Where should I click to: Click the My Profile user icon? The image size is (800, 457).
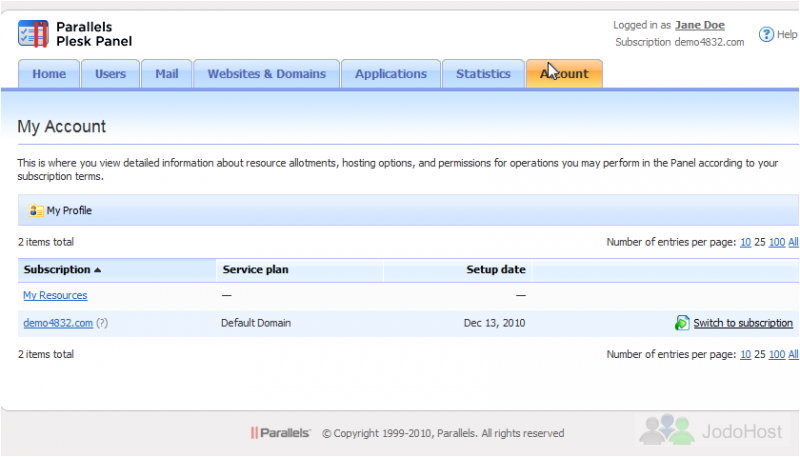click(x=36, y=211)
